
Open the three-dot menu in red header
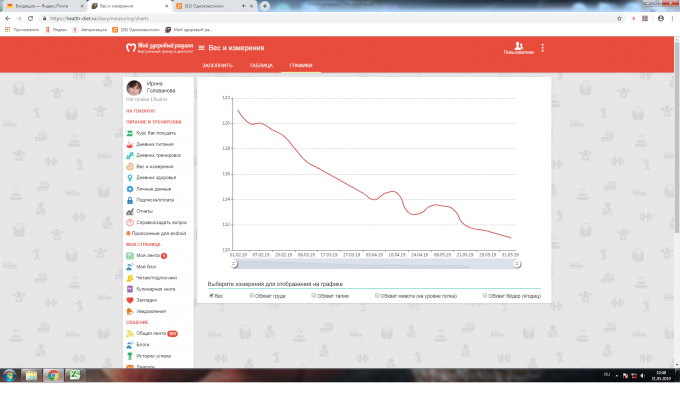pos(543,48)
